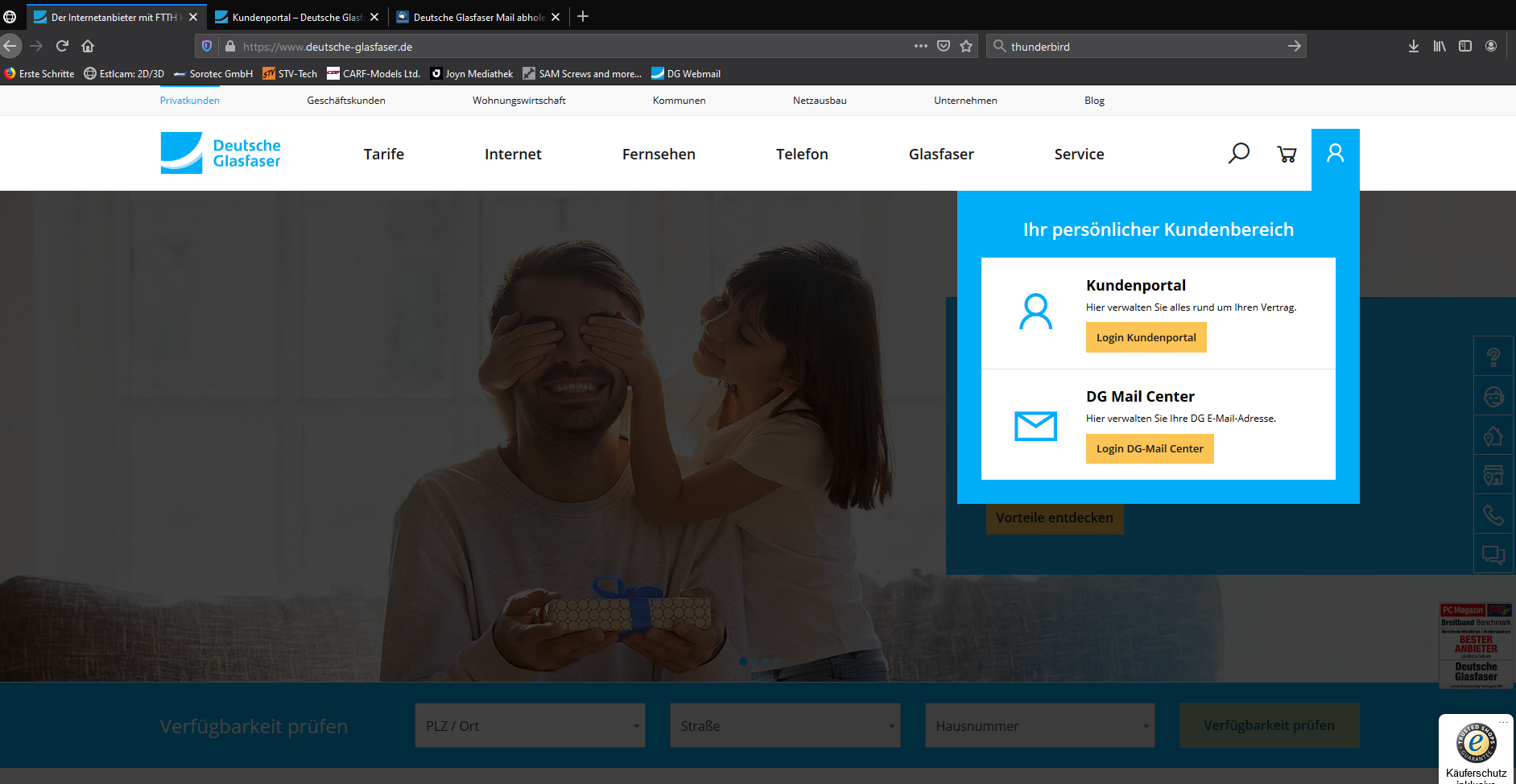Expand the Straße dropdown
The image size is (1516, 784).
[x=785, y=725]
